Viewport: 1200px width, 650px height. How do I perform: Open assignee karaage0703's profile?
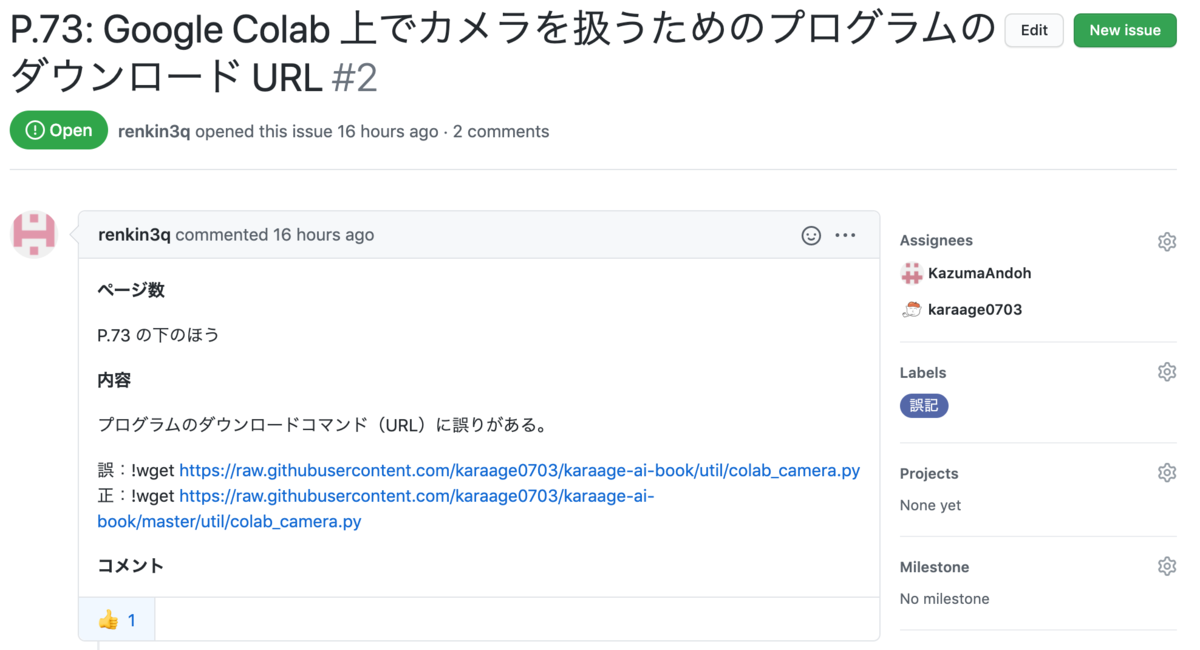point(975,309)
